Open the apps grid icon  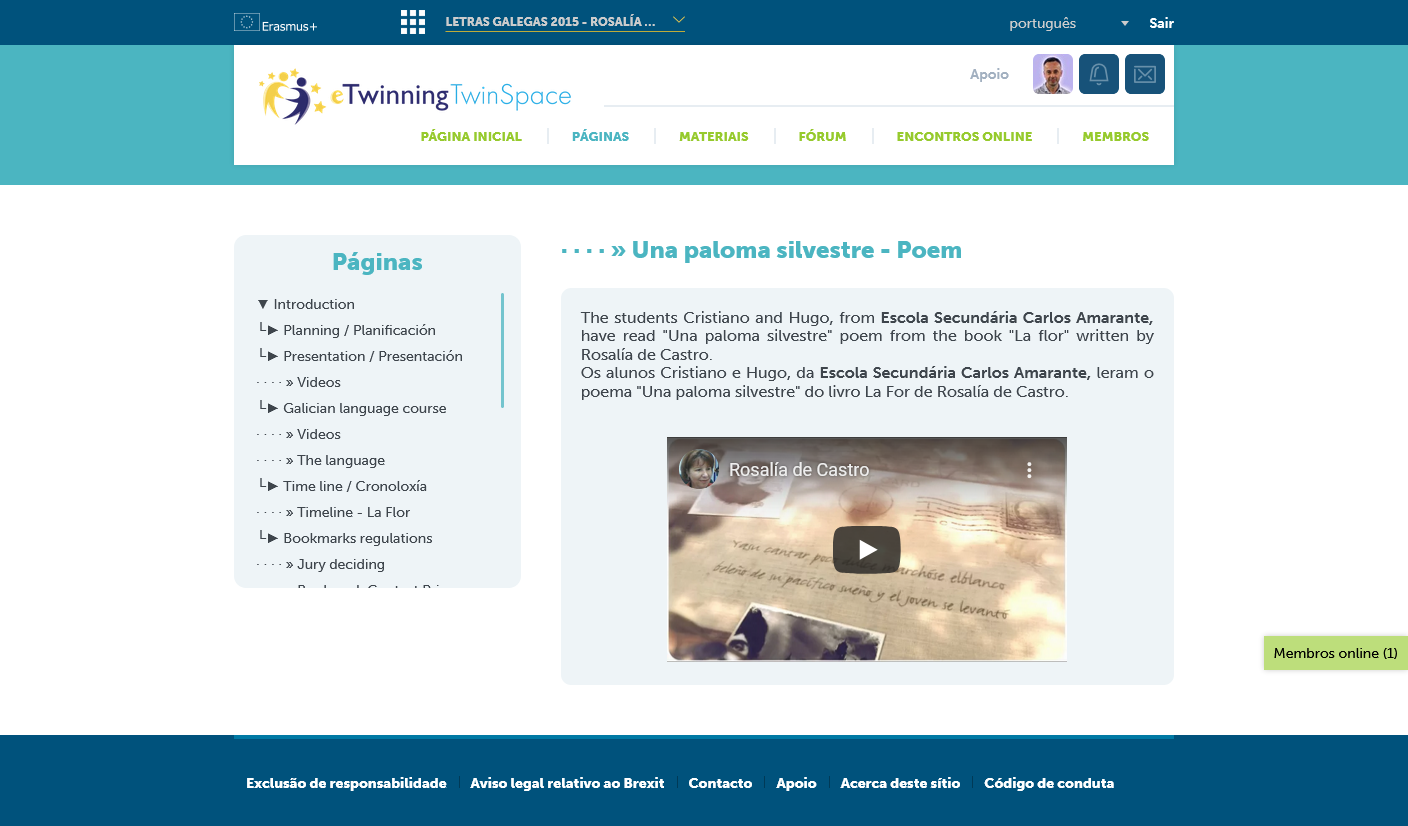412,22
